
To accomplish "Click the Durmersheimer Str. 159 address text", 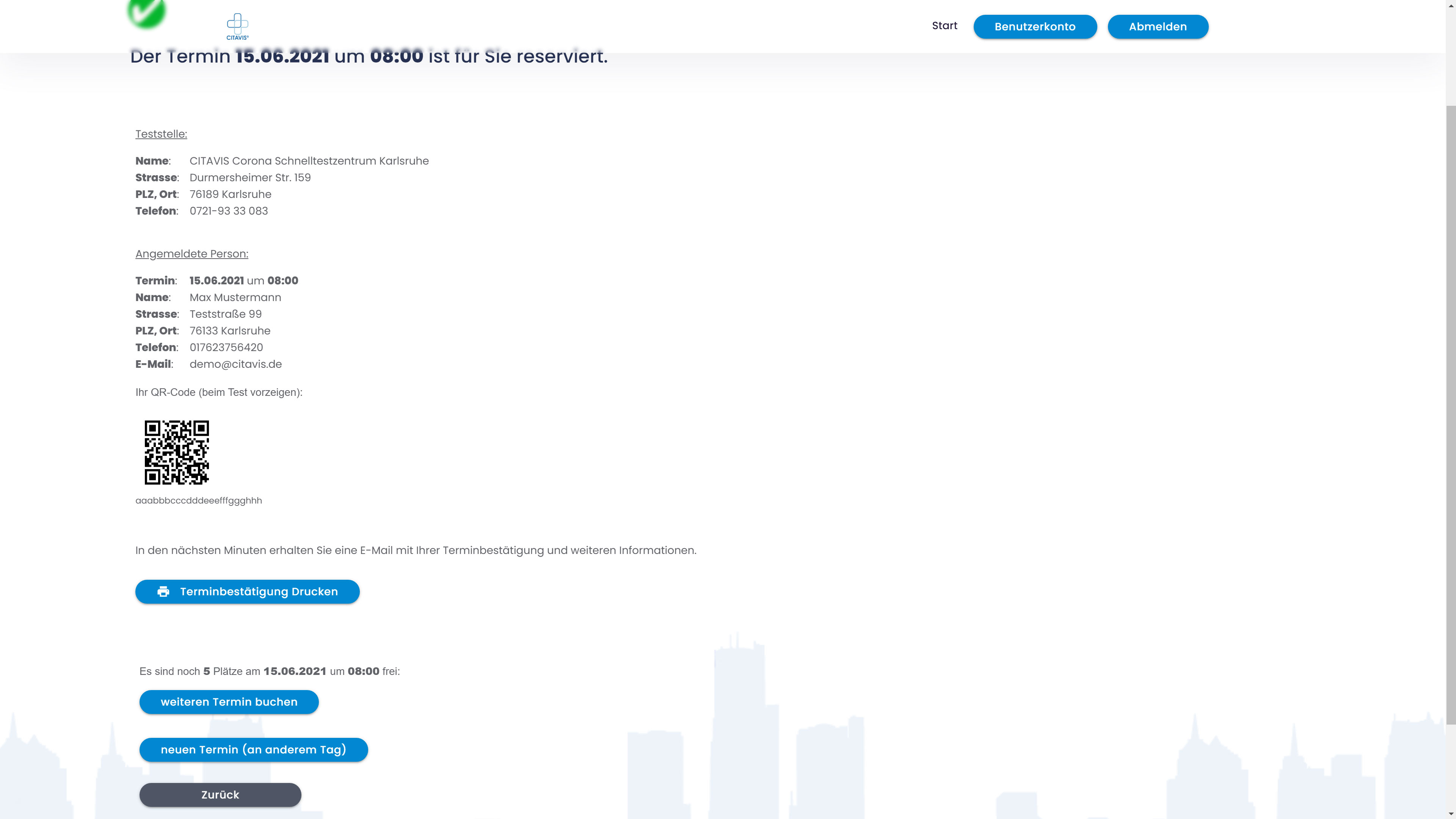I will [x=250, y=177].
